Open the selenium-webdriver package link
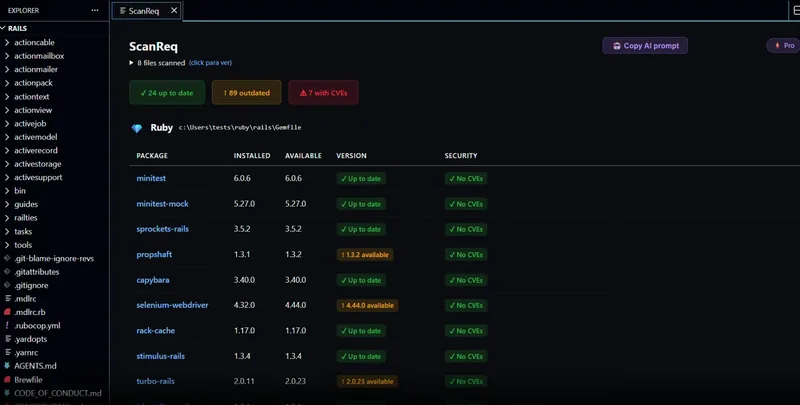The image size is (800, 405). [172, 305]
